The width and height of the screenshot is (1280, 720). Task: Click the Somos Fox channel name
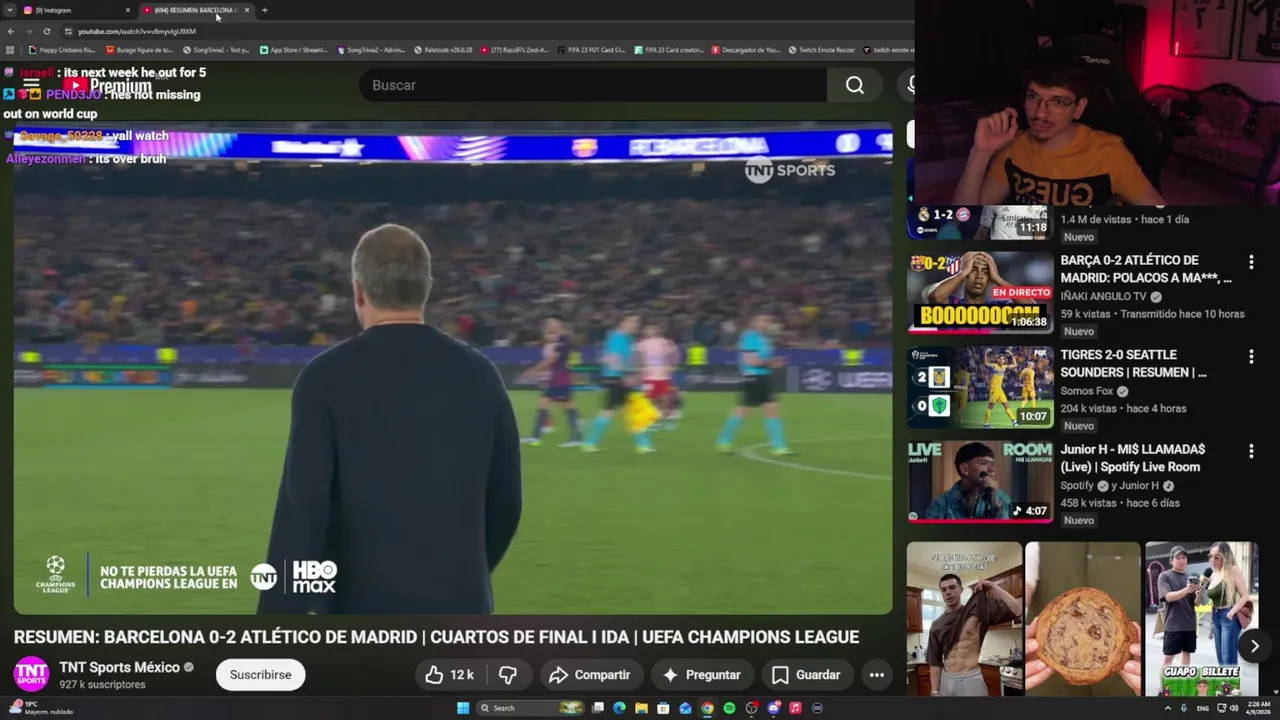(1087, 391)
